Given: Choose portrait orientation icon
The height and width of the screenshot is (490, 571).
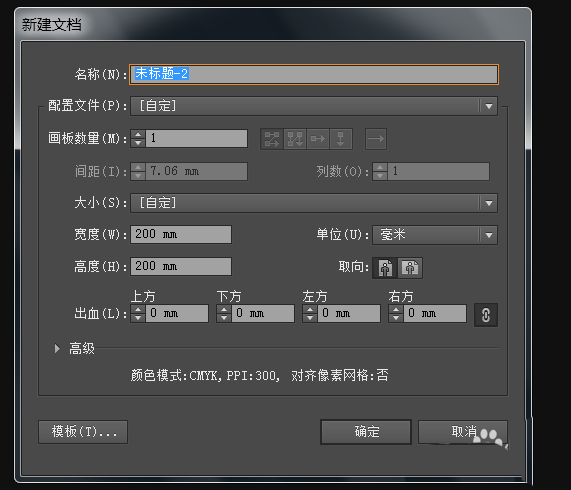Looking at the screenshot, I should (x=385, y=268).
